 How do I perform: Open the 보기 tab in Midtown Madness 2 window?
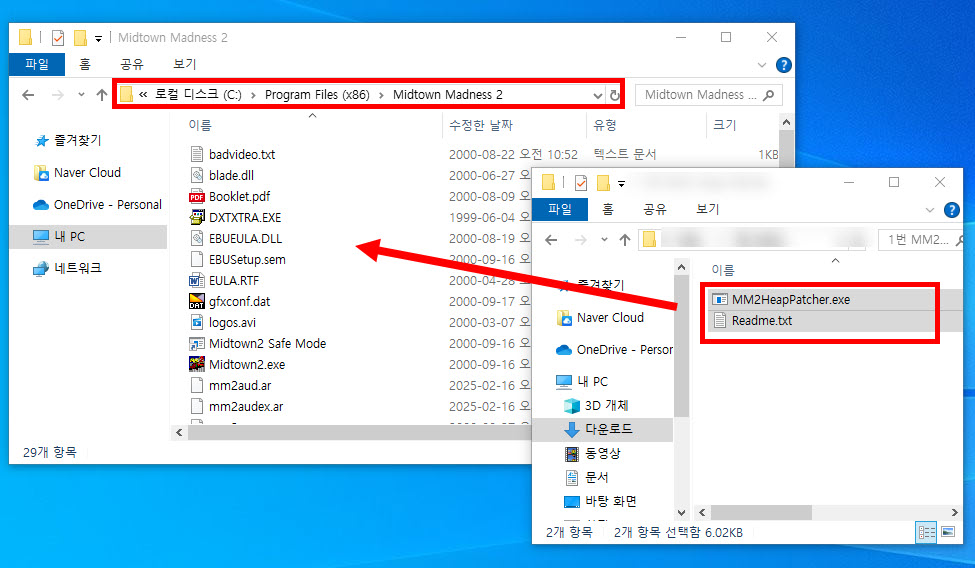click(x=185, y=64)
